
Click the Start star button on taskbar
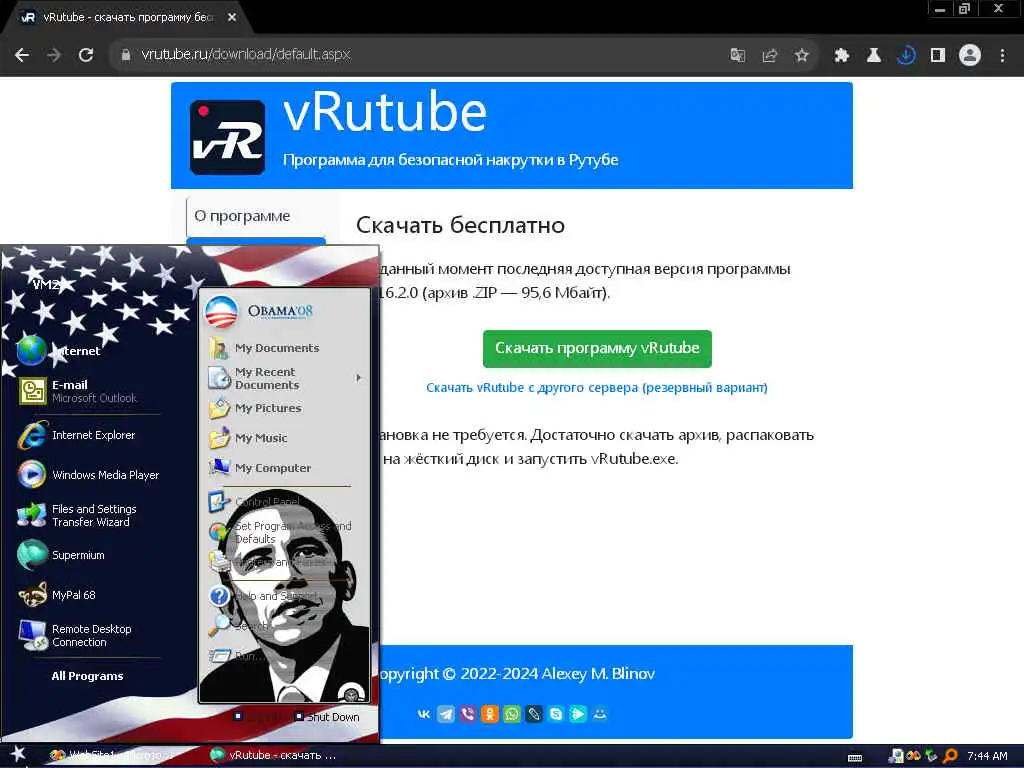click(18, 755)
